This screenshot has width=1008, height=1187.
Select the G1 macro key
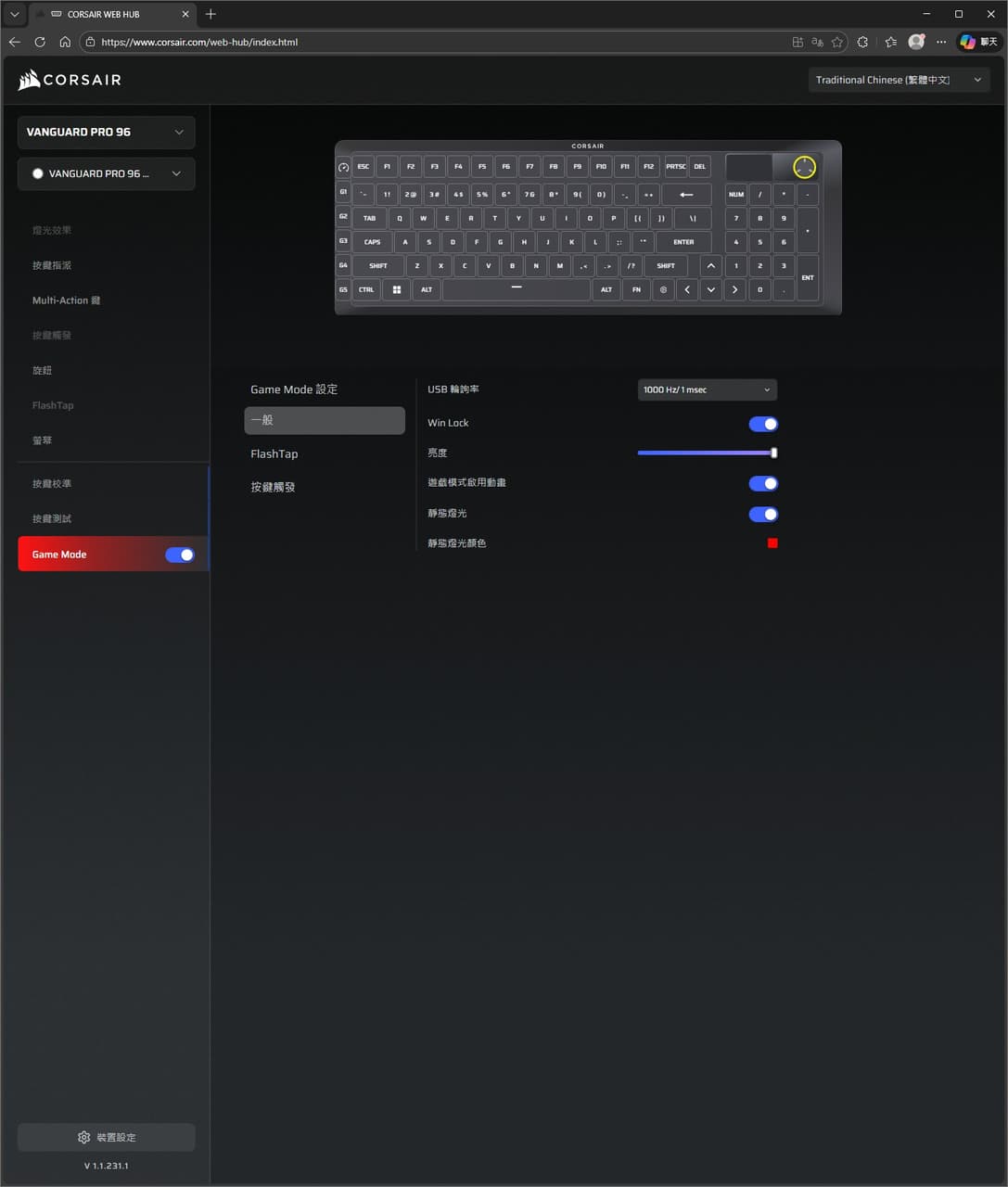[343, 192]
